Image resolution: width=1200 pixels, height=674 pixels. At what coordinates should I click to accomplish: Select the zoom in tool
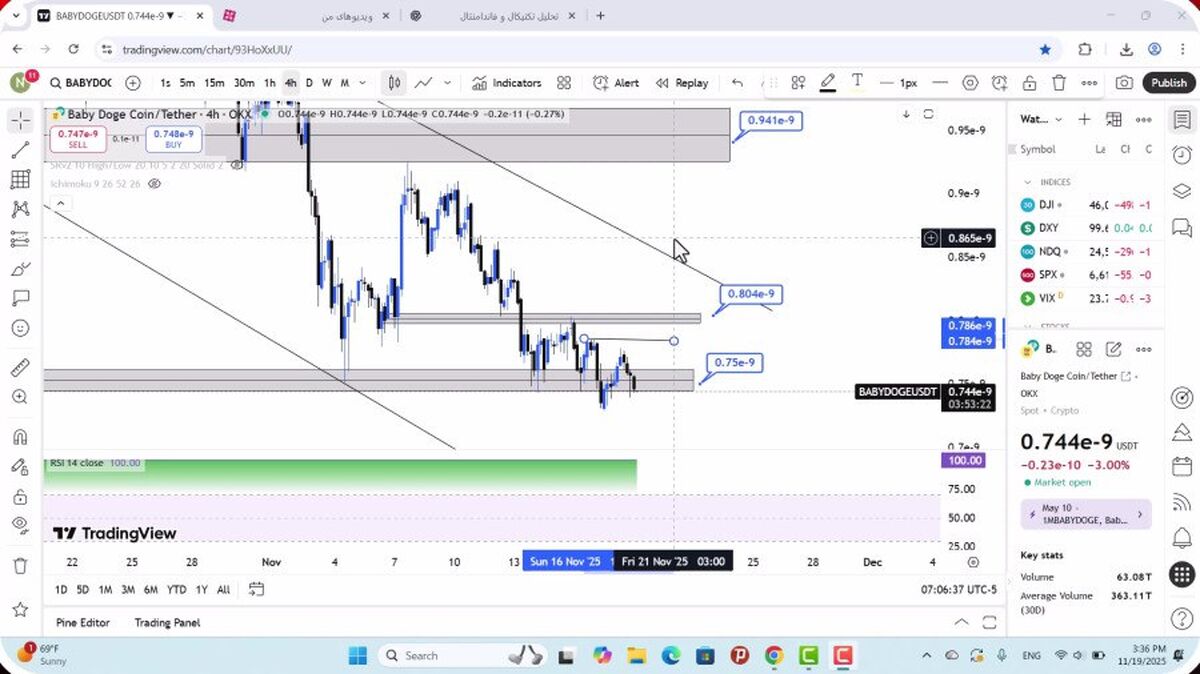coord(20,397)
